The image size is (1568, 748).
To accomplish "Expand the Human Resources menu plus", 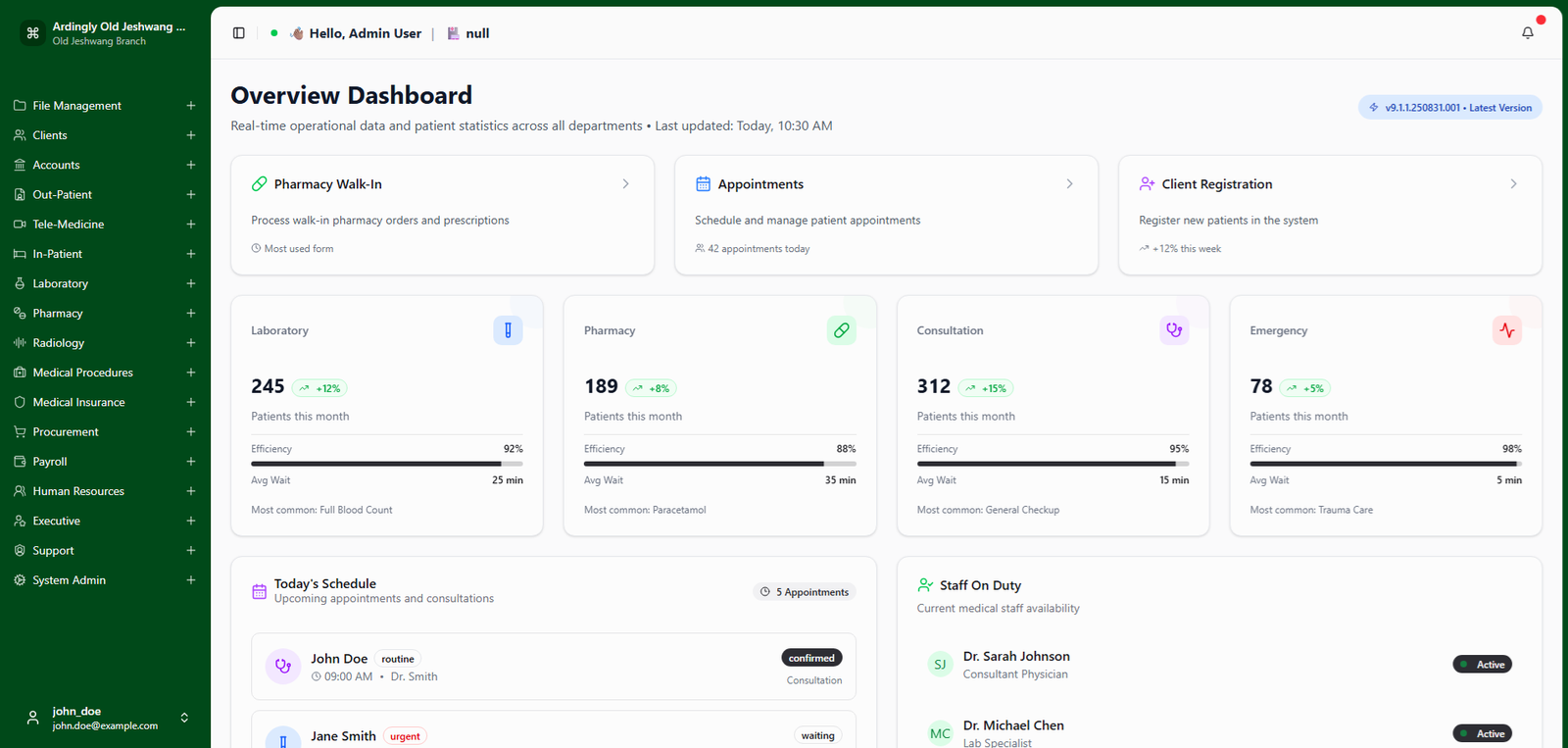I will tap(191, 491).
